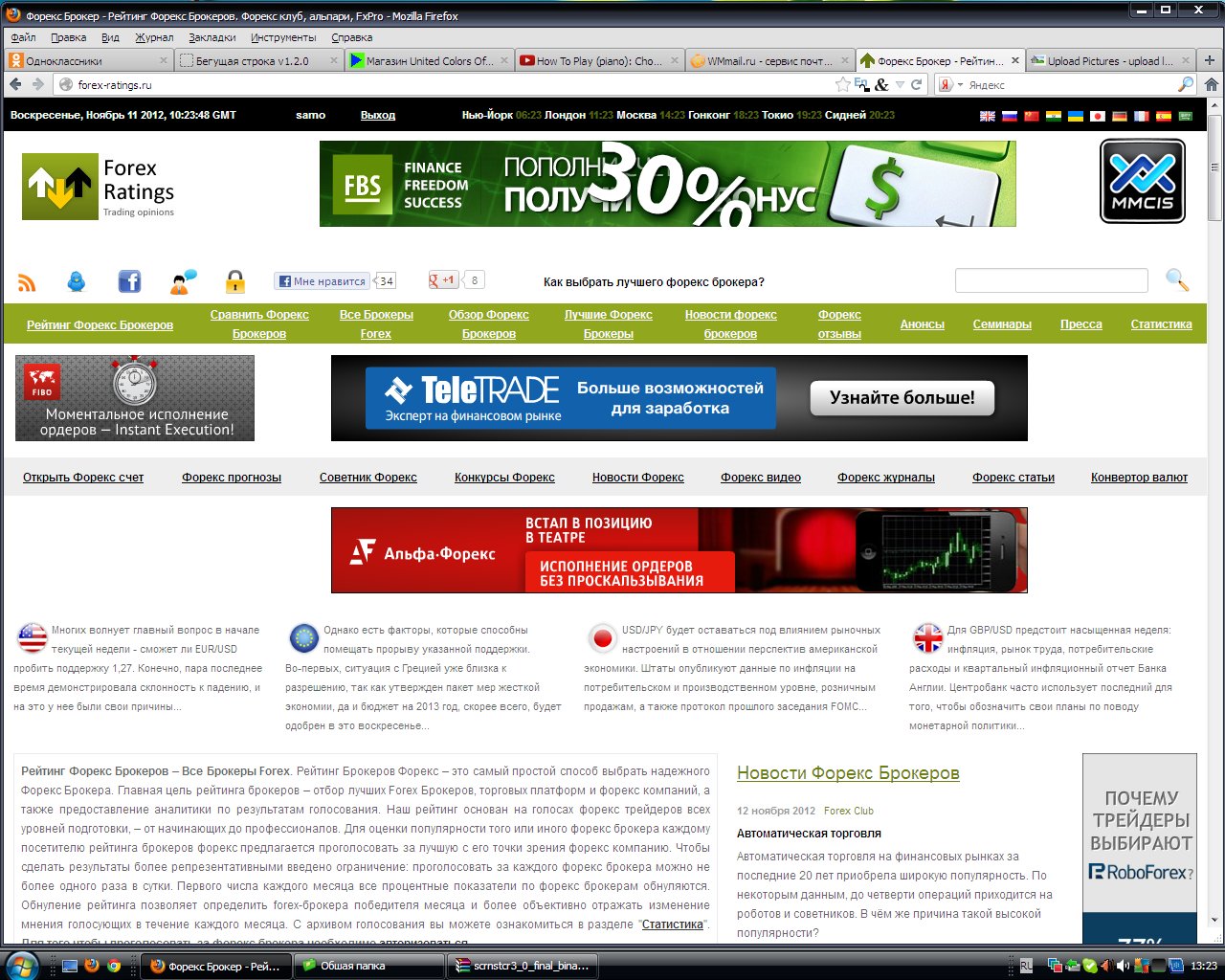Open Yandex search engine dropdown arrow

[x=959, y=84]
